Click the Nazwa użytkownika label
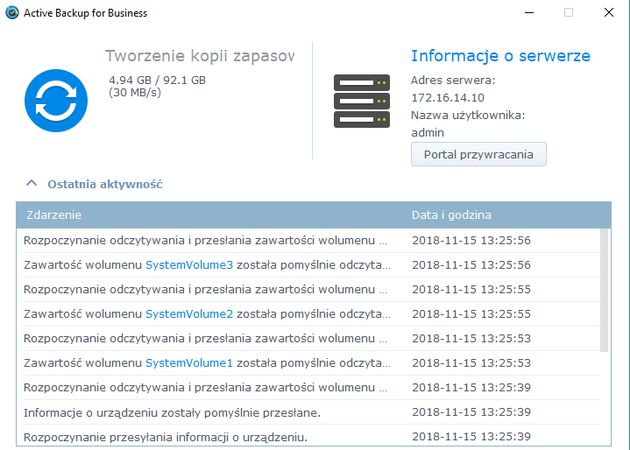 (x=468, y=115)
